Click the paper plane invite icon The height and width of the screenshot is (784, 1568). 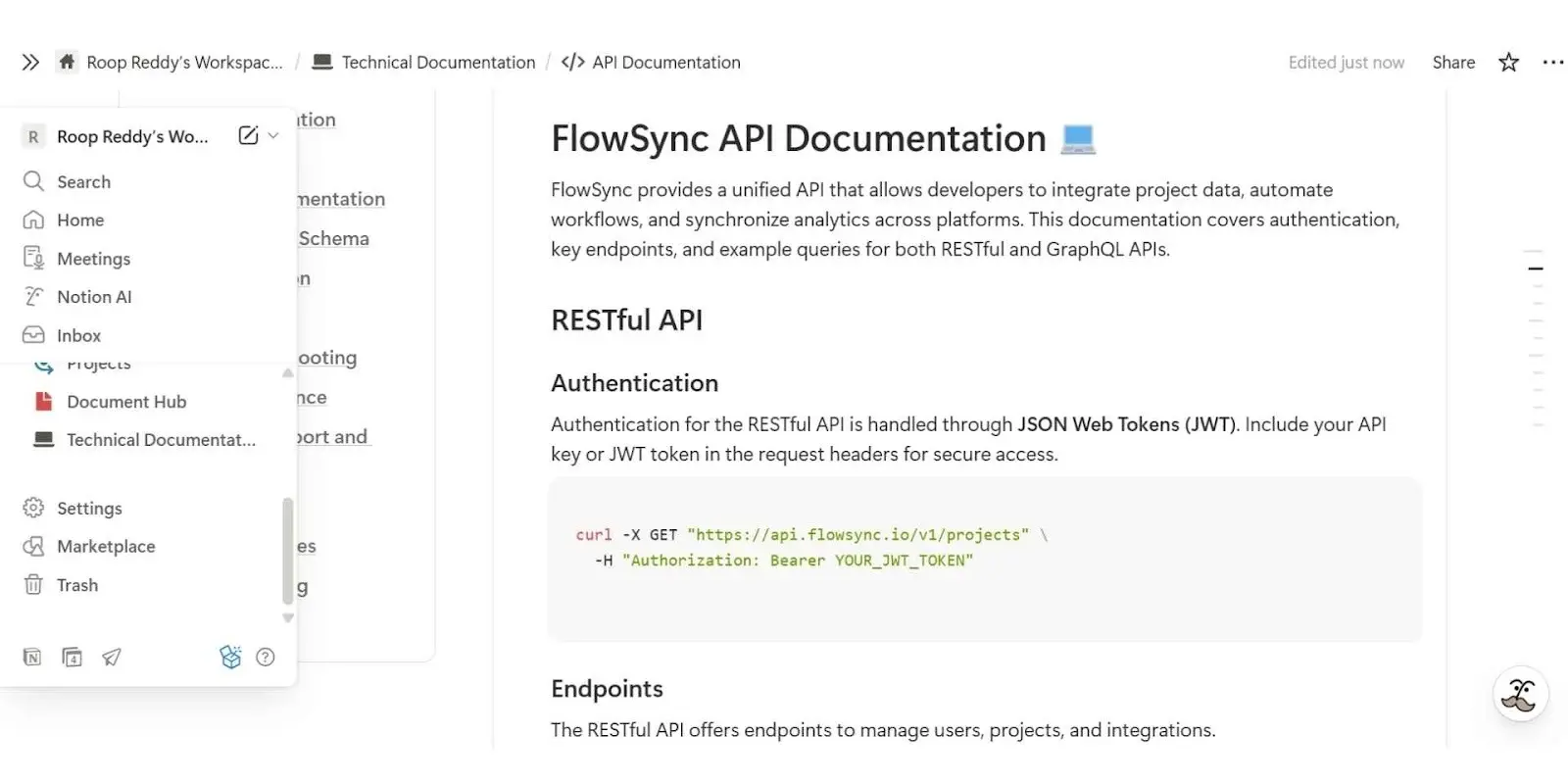112,657
